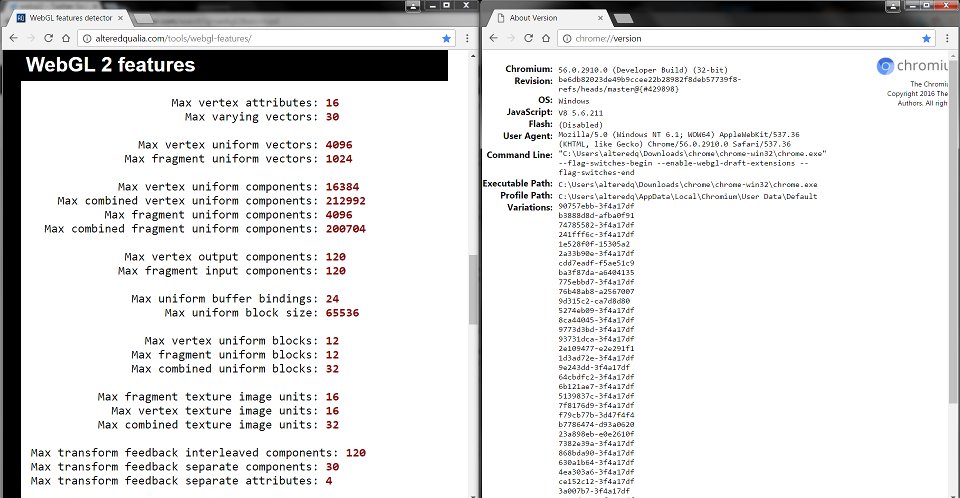
Task: Select Max uniform buffer bindings value 24
Action: coord(332,299)
